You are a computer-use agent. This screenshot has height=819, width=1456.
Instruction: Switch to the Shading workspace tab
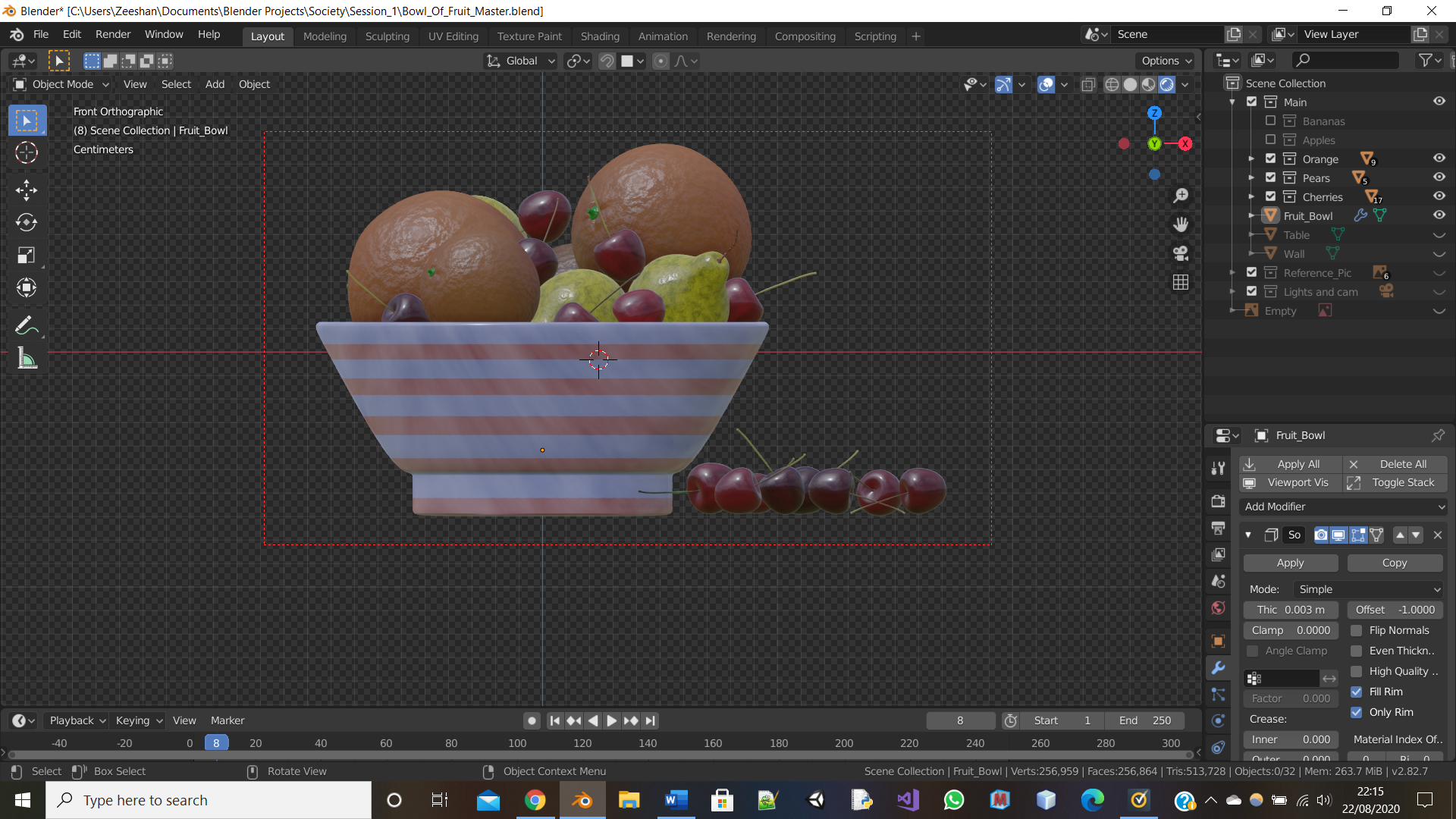point(599,36)
